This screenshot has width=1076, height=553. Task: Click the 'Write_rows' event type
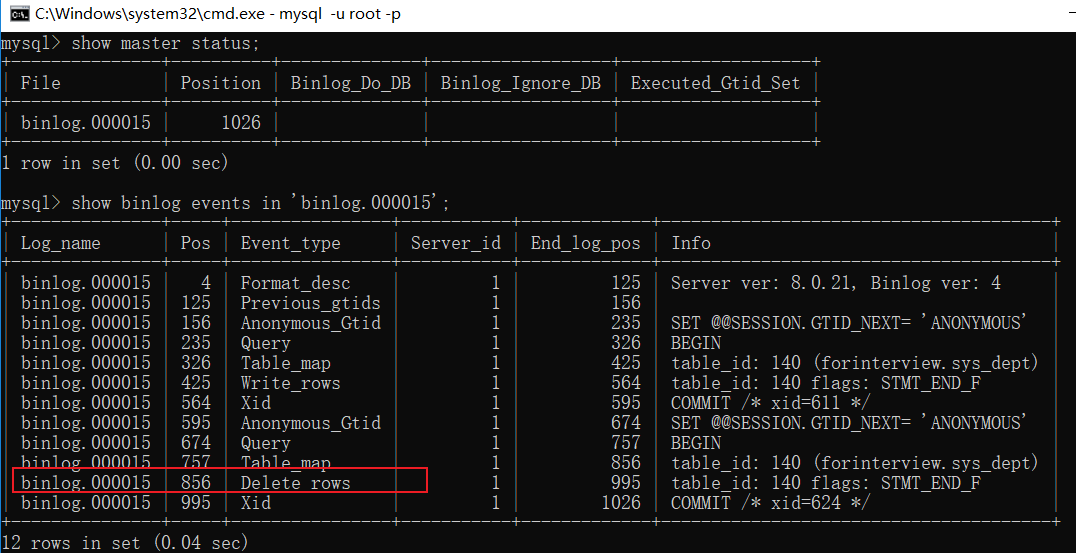(290, 383)
